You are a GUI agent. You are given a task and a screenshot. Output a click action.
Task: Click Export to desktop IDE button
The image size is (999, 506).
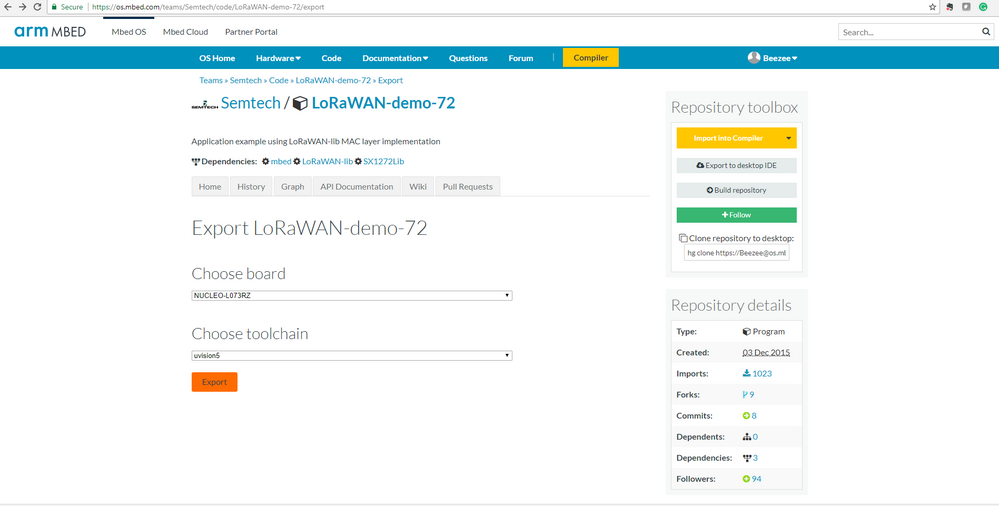737,165
